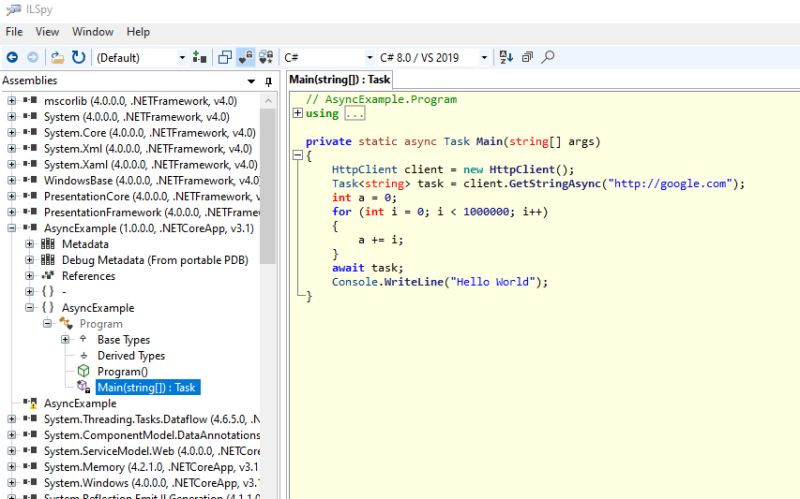Click the collapse all tree nodes icon
Viewport: 800px width, 499px height.
point(528,57)
